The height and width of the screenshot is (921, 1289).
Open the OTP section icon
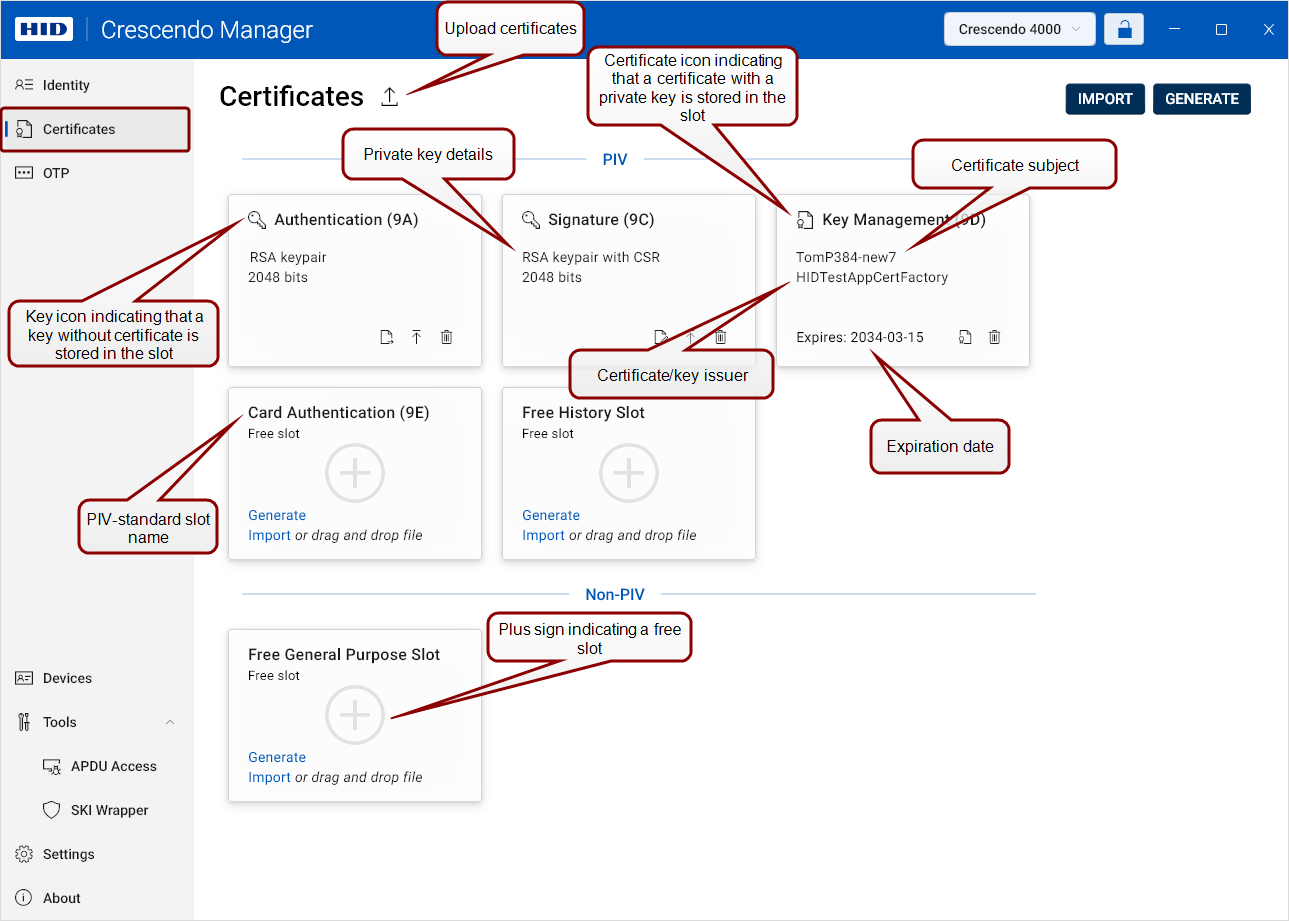click(25, 173)
